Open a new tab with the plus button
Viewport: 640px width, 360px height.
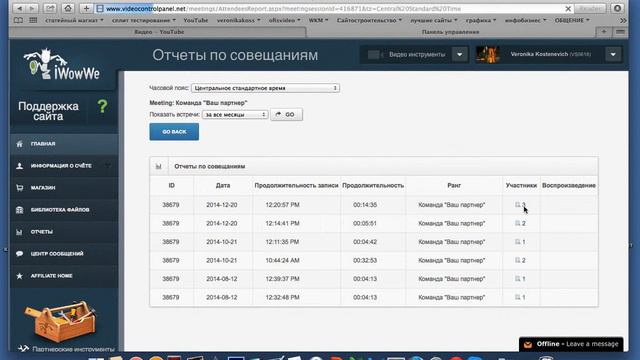(604, 32)
